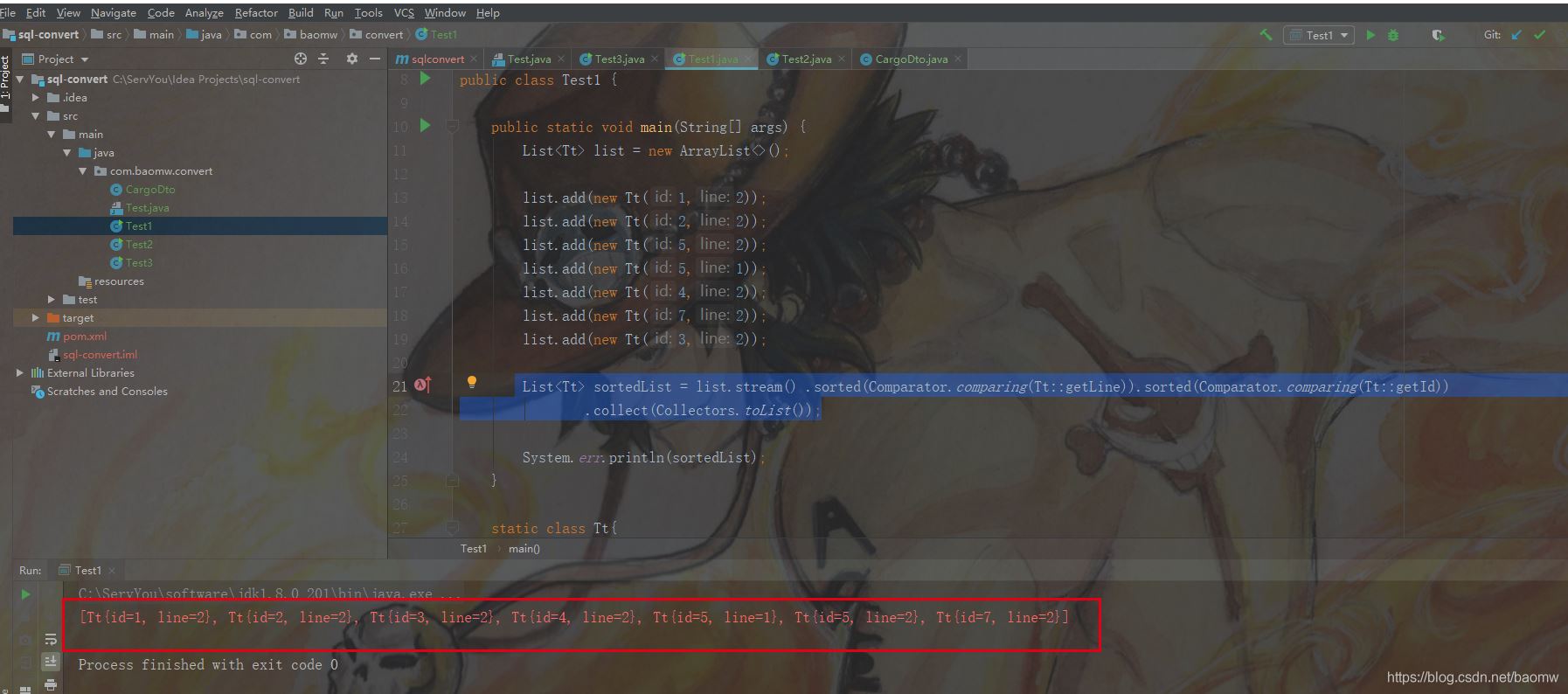Open Project panel gear settings
Screen dimensions: 1568x694
tap(352, 59)
